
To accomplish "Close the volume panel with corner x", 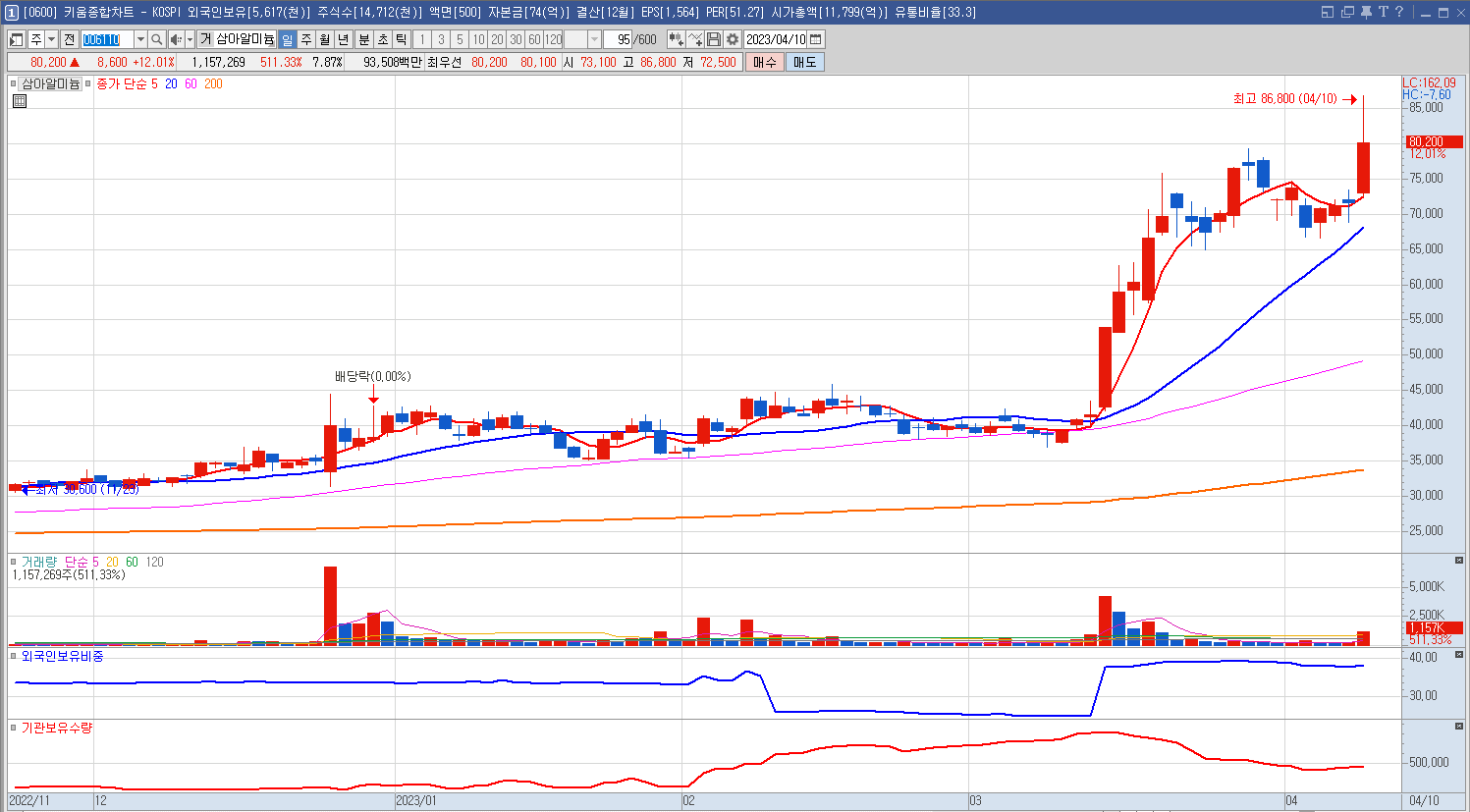I will point(1459,560).
